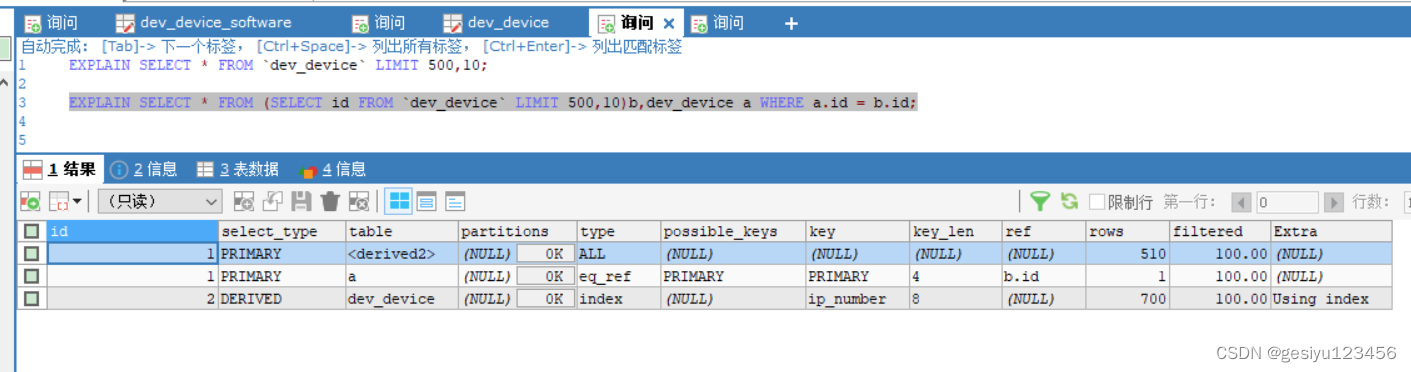
Task: Click the cancel changes icon
Action: tap(359, 201)
